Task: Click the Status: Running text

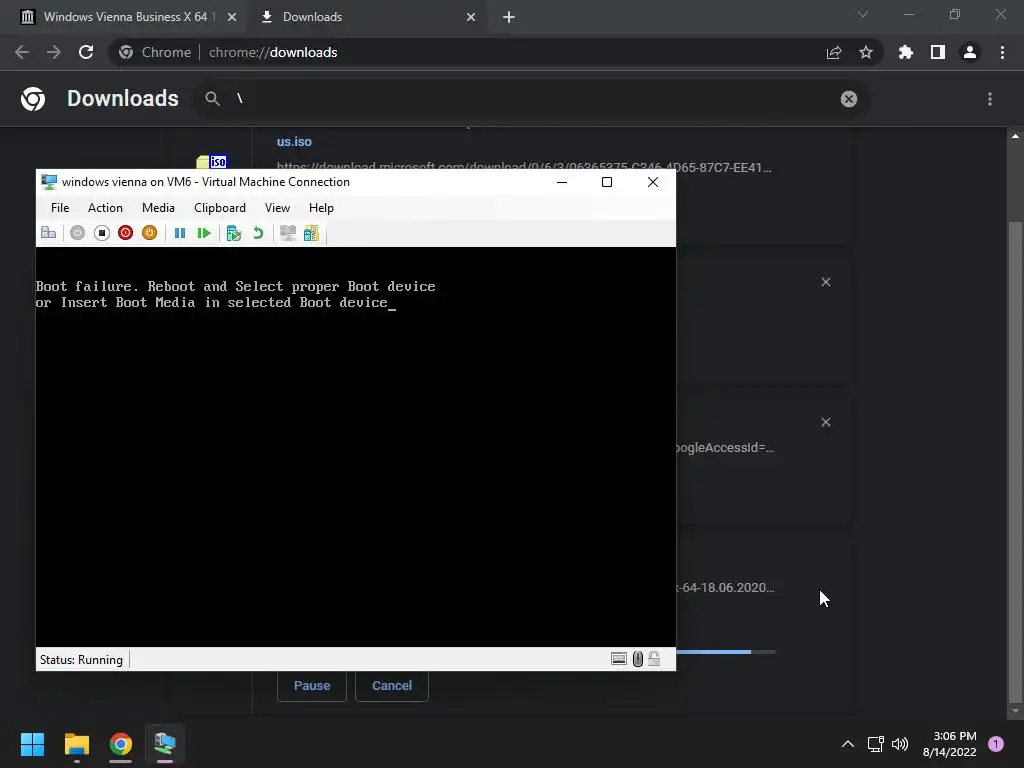Action: click(81, 660)
